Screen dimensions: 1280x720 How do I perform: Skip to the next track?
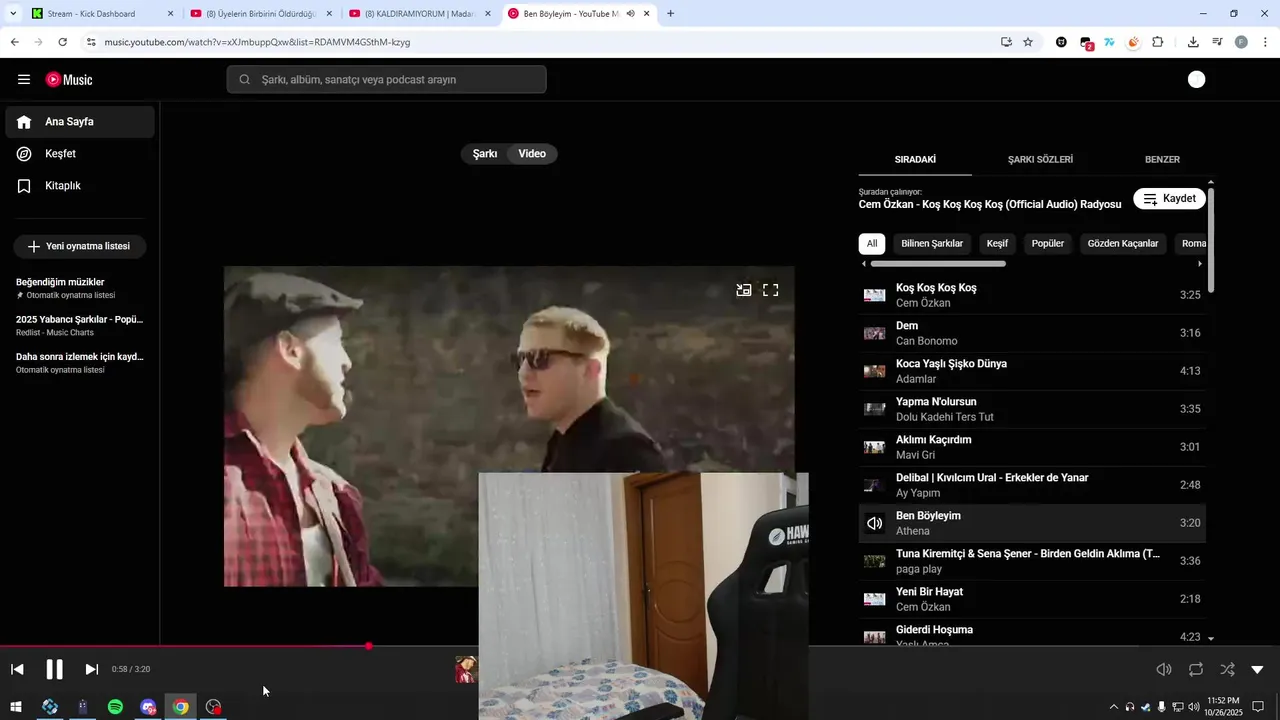91,669
